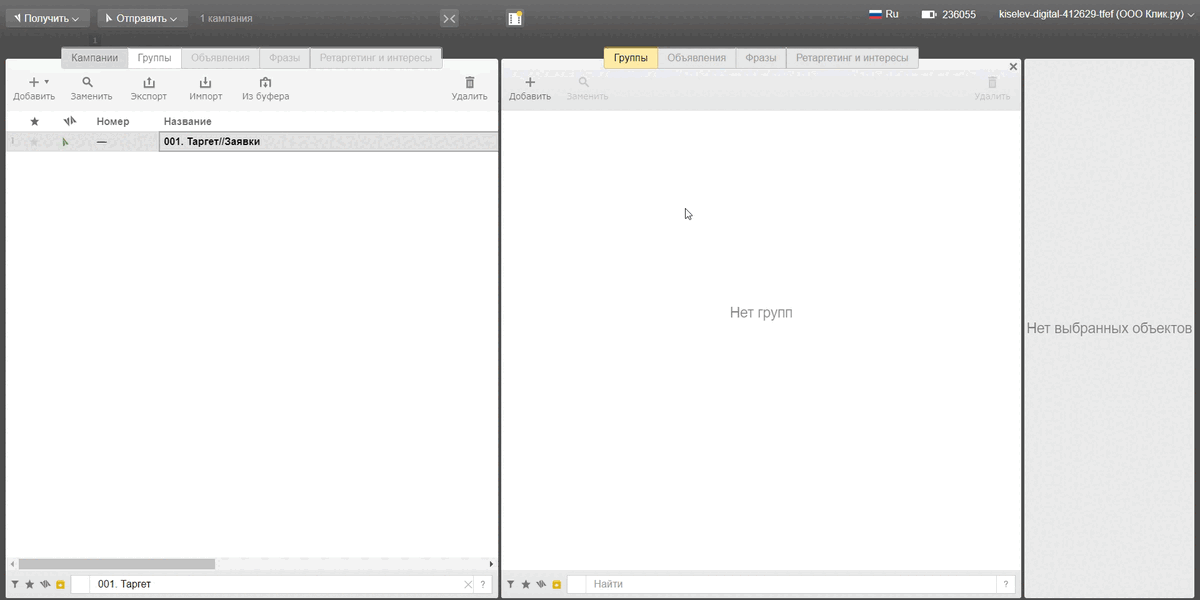This screenshot has width=1200, height=600.
Task: Sort by star column header
Action: (x=34, y=121)
